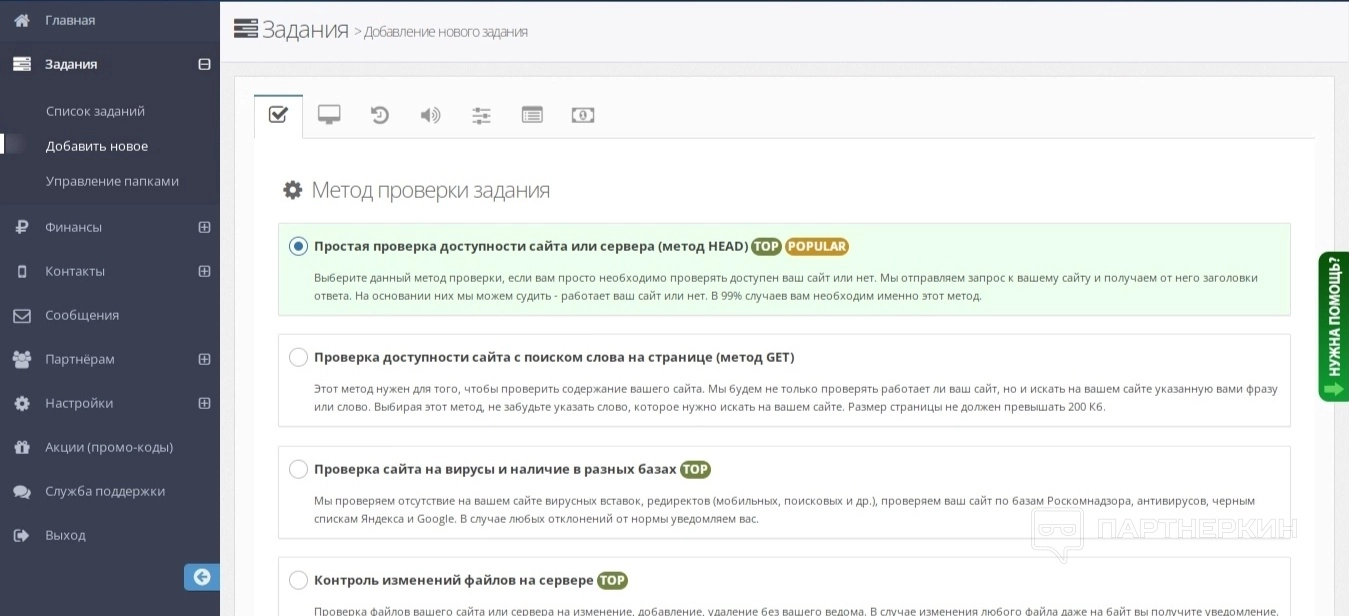Click the exit arrow icon beside Выход
This screenshot has width=1349, height=616.
pos(22,535)
